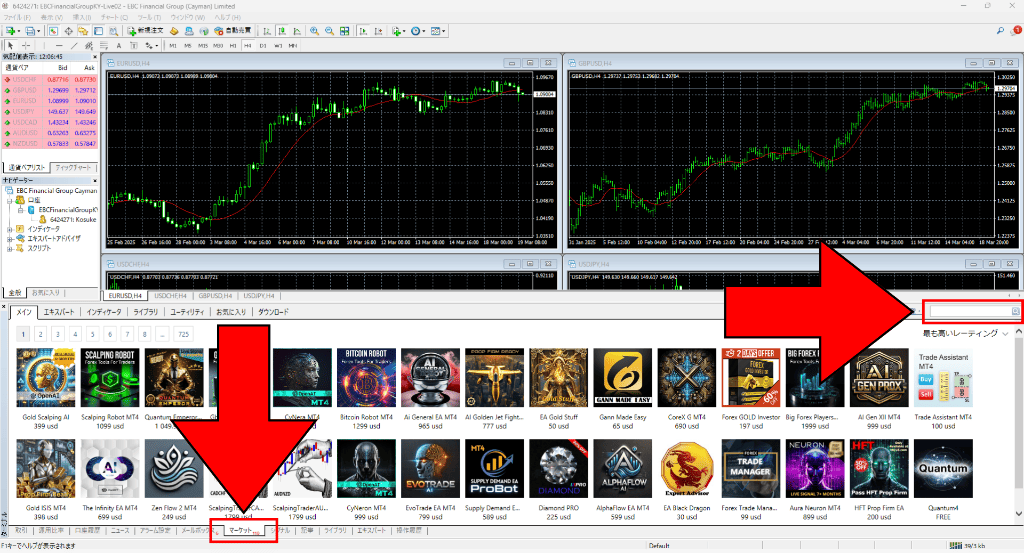Viewport: 1024px width, 553px height.
Task: Open the Gold Scalping AI product thumbnail
Action: [x=46, y=377]
